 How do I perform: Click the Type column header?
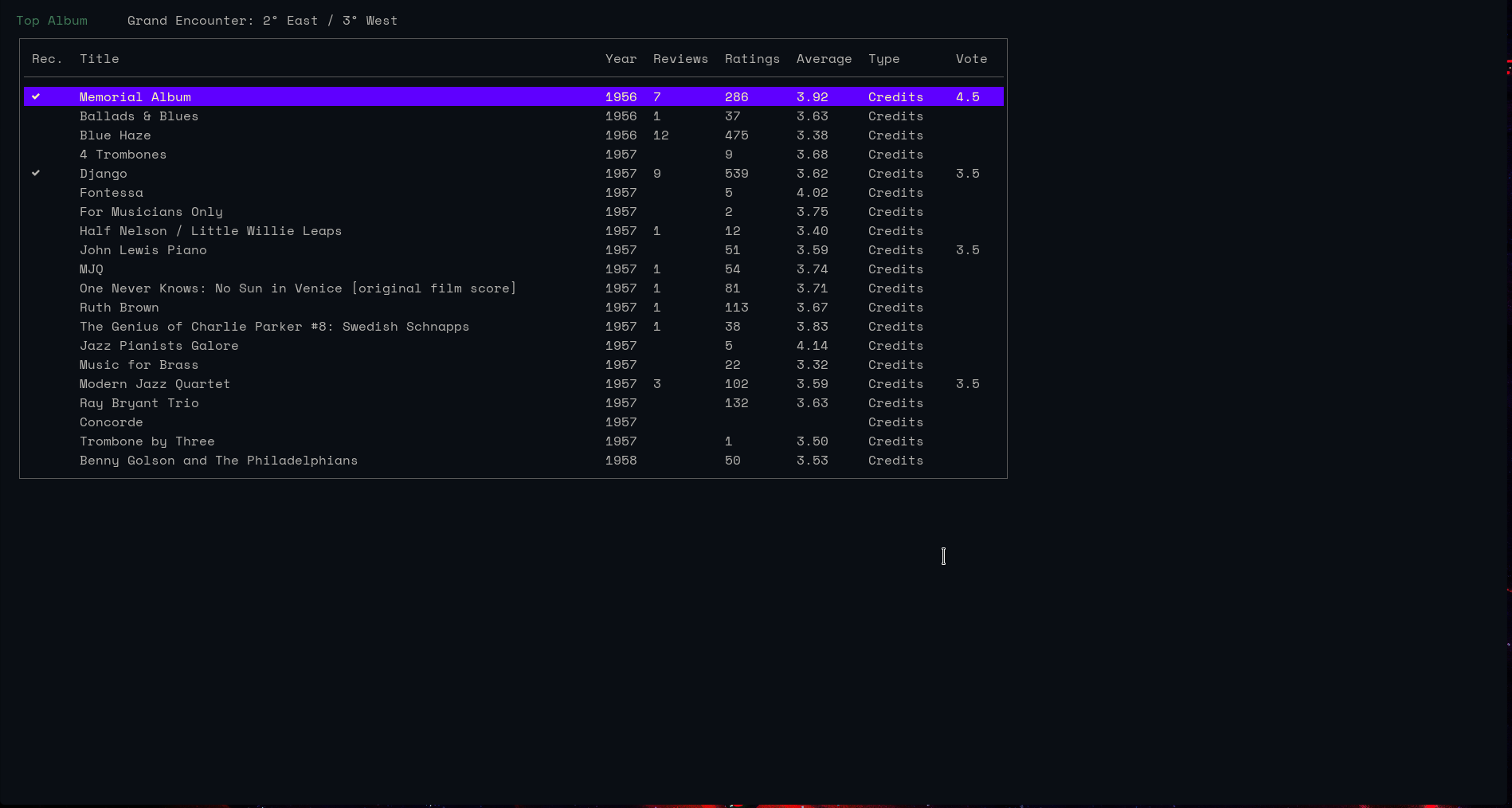883,59
